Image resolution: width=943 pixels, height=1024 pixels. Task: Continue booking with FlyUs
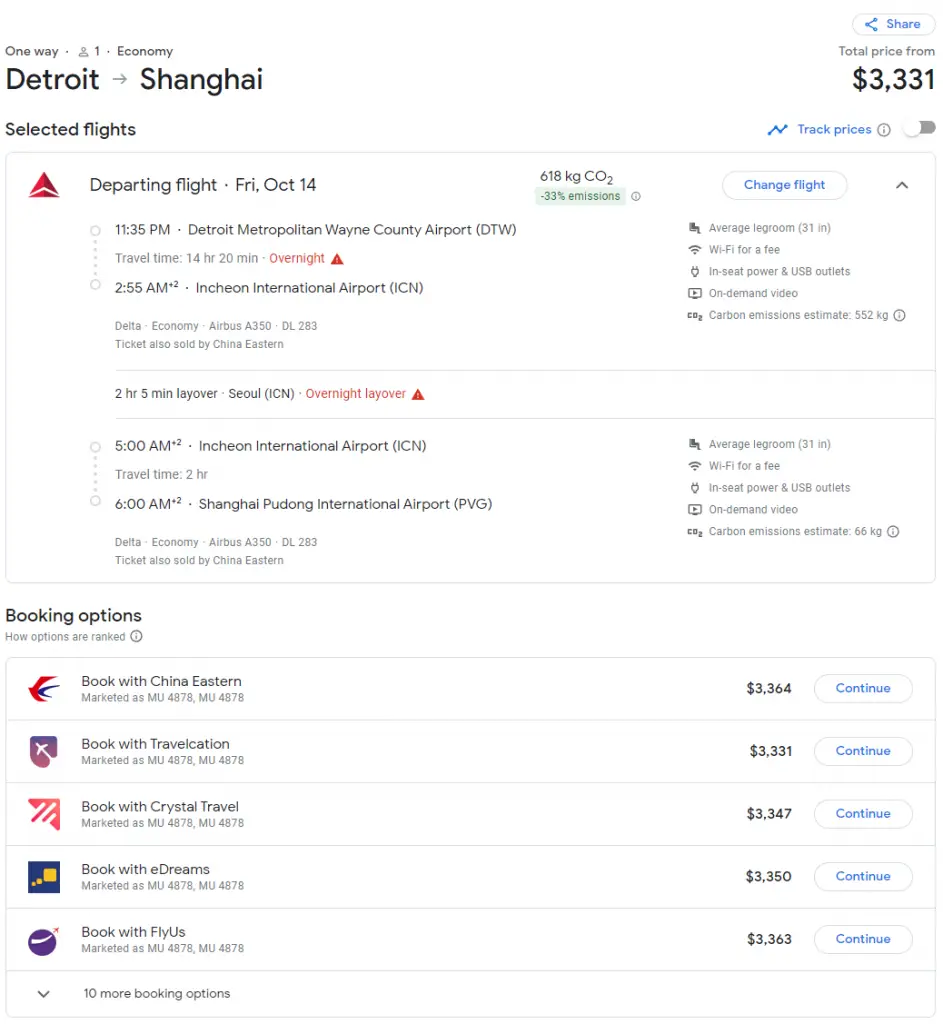click(862, 939)
